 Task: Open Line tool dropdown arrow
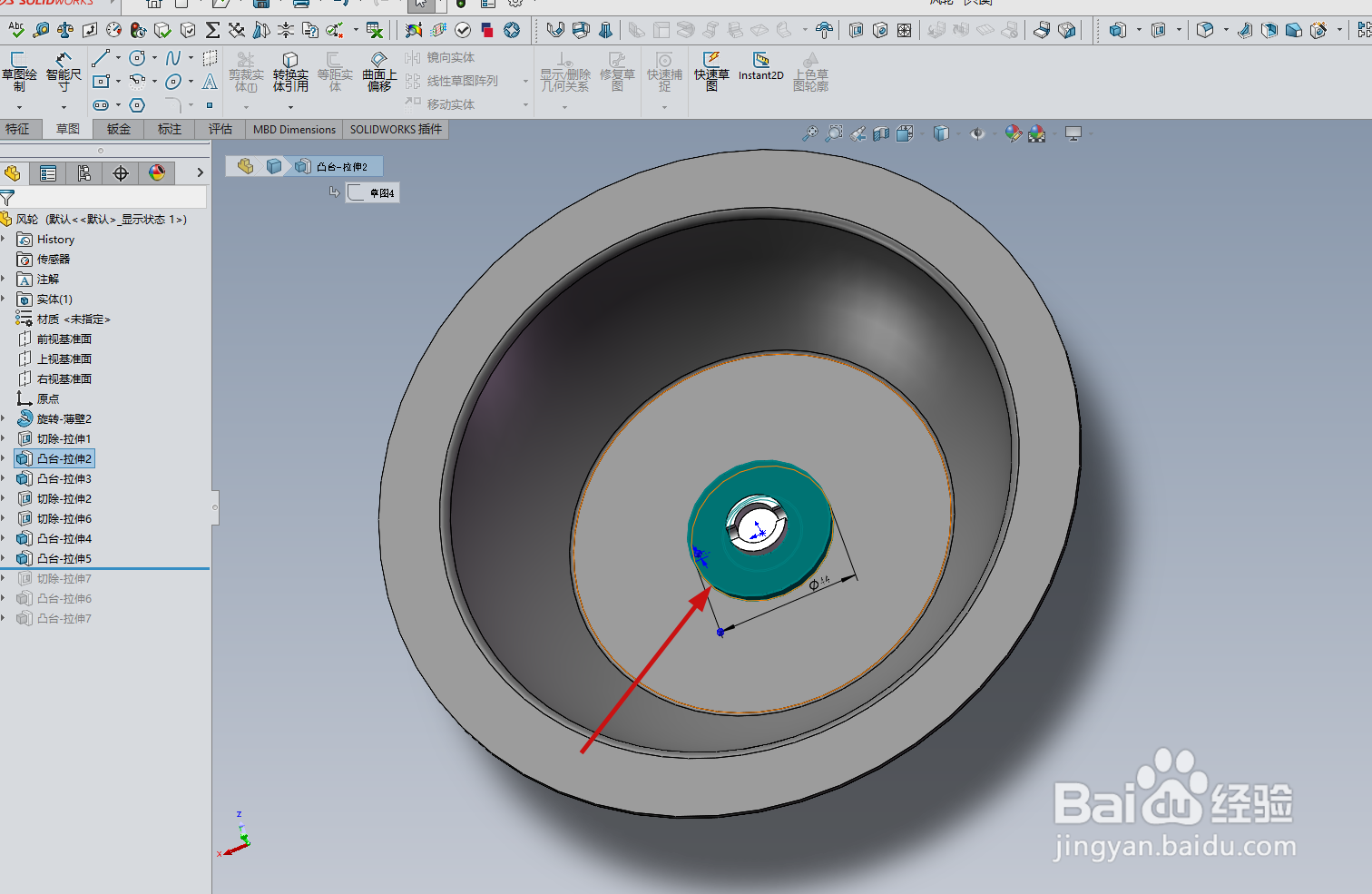(118, 58)
